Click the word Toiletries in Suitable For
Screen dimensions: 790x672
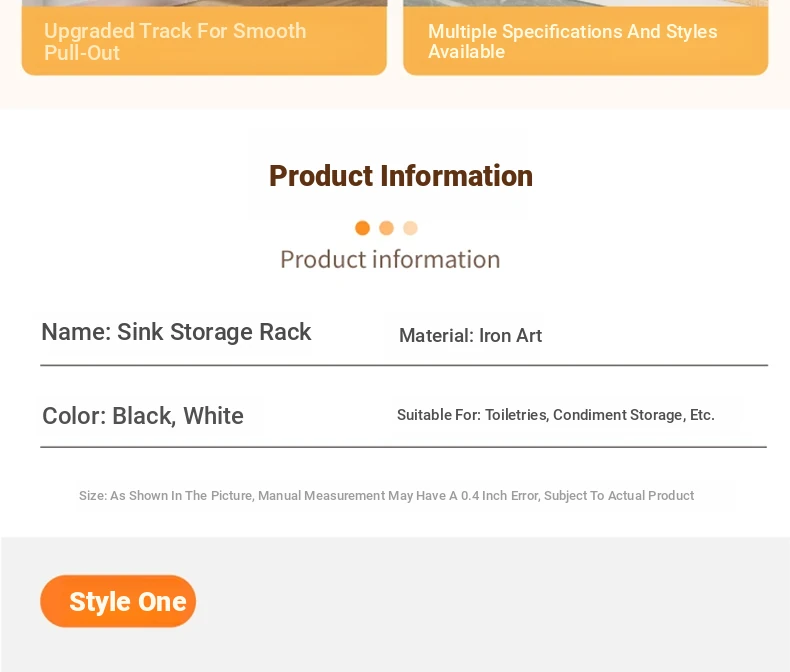516,415
